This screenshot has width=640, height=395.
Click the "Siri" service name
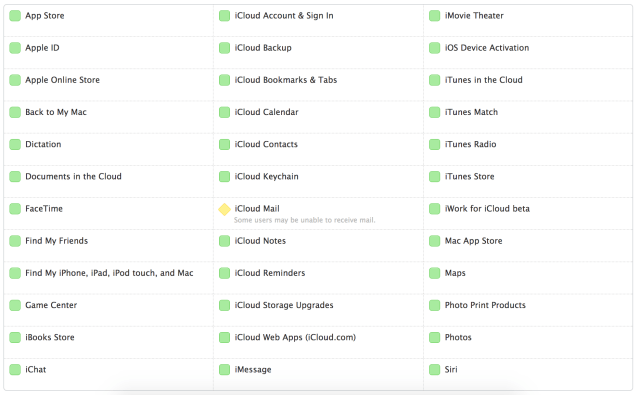tap(451, 370)
